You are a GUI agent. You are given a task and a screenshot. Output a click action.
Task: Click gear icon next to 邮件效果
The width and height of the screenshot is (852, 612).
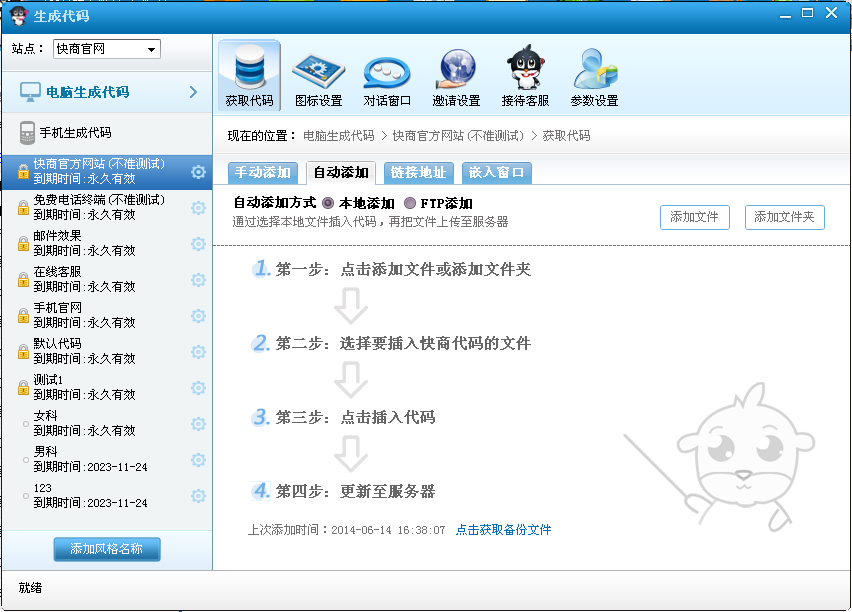coord(198,244)
